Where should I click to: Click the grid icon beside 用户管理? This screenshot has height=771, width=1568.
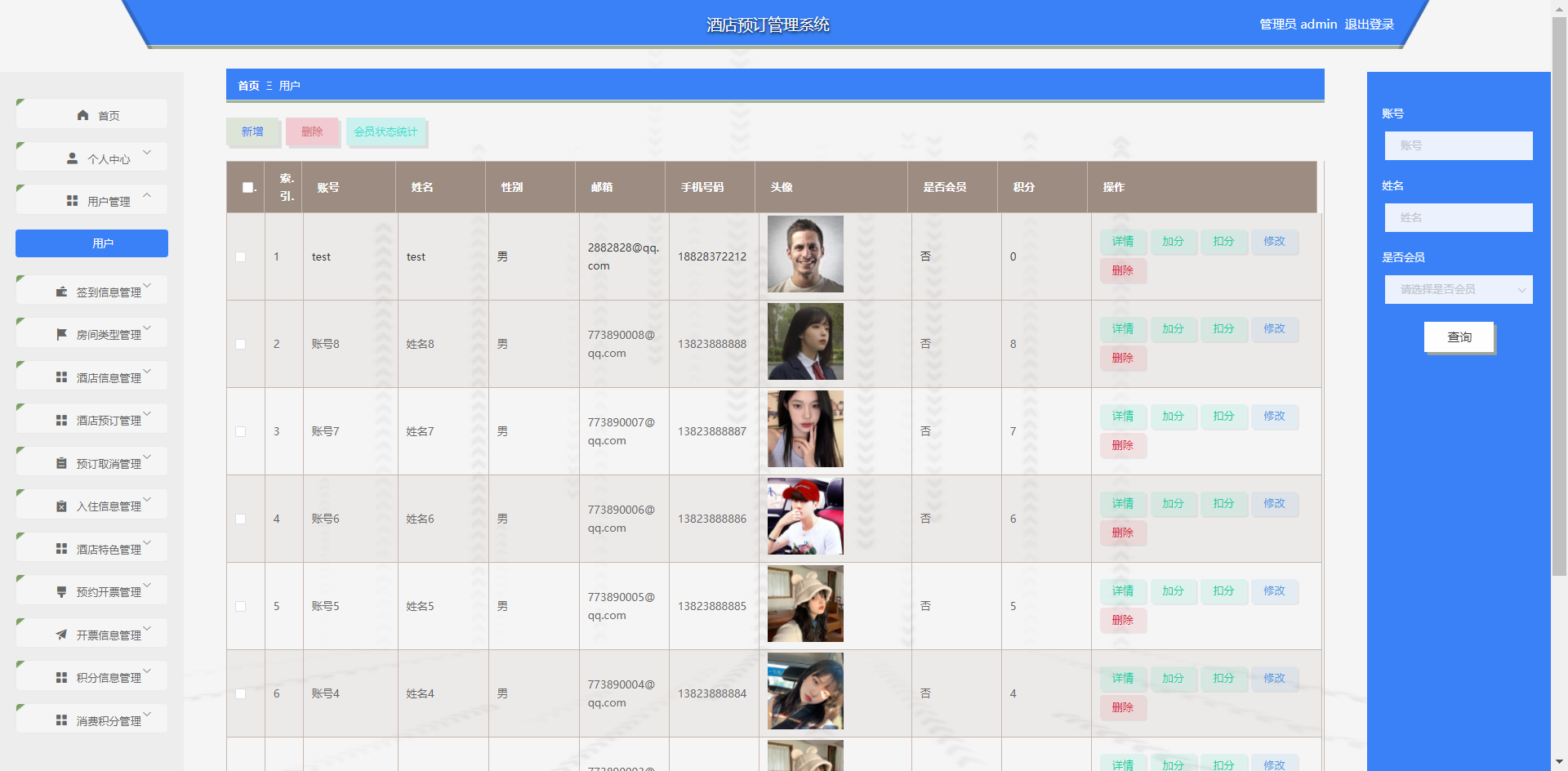(x=72, y=201)
